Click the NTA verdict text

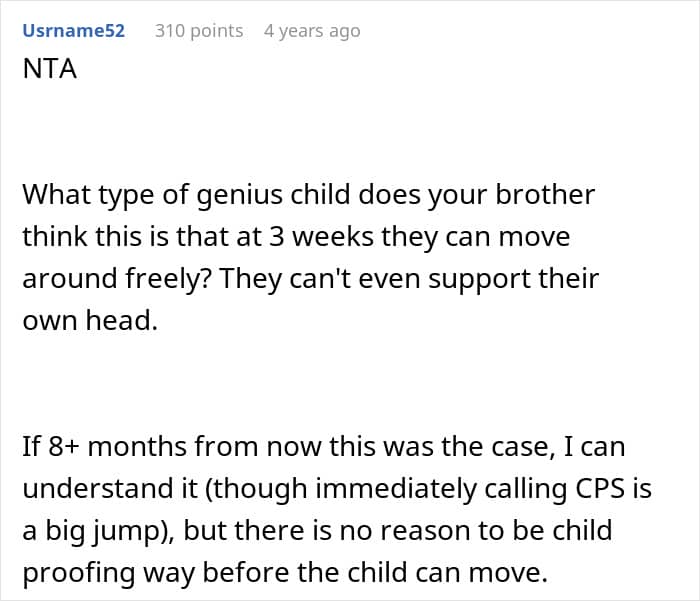coord(50,69)
